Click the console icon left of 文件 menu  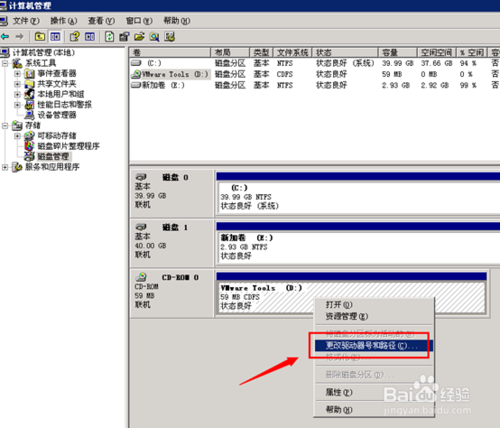point(4,21)
